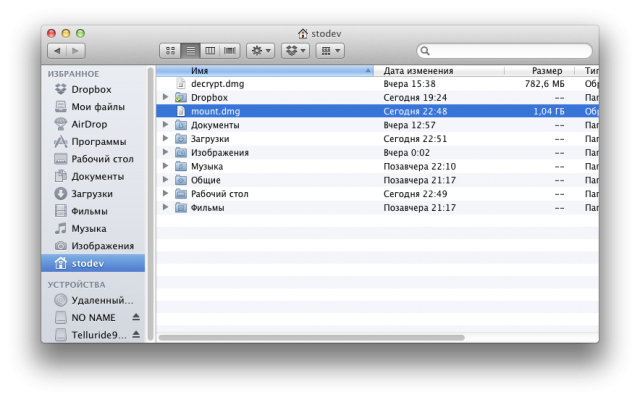Switch to Cover Flow view mode
Image resolution: width=640 pixels, height=400 pixels.
coord(230,50)
